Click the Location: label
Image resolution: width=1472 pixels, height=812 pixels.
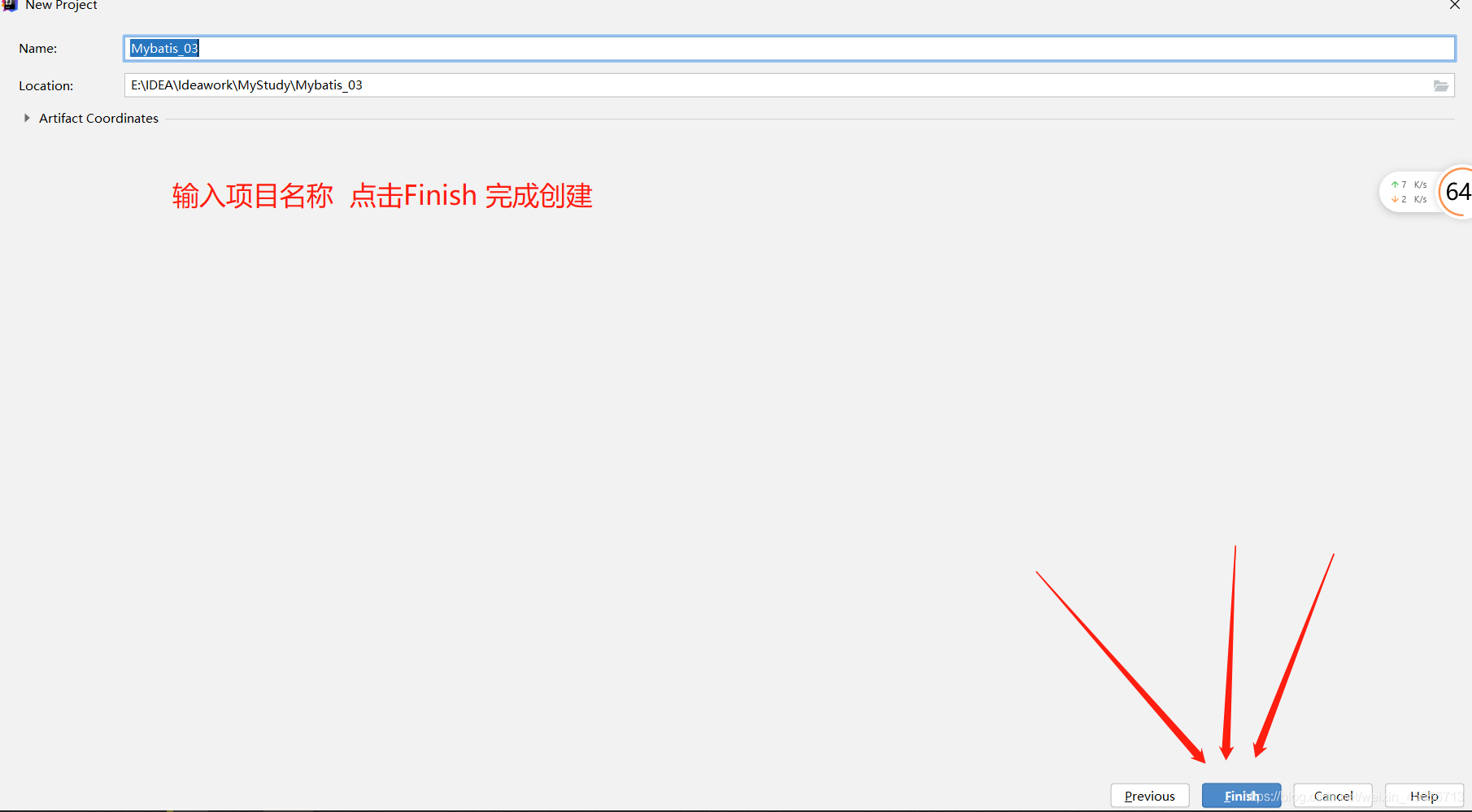point(46,85)
